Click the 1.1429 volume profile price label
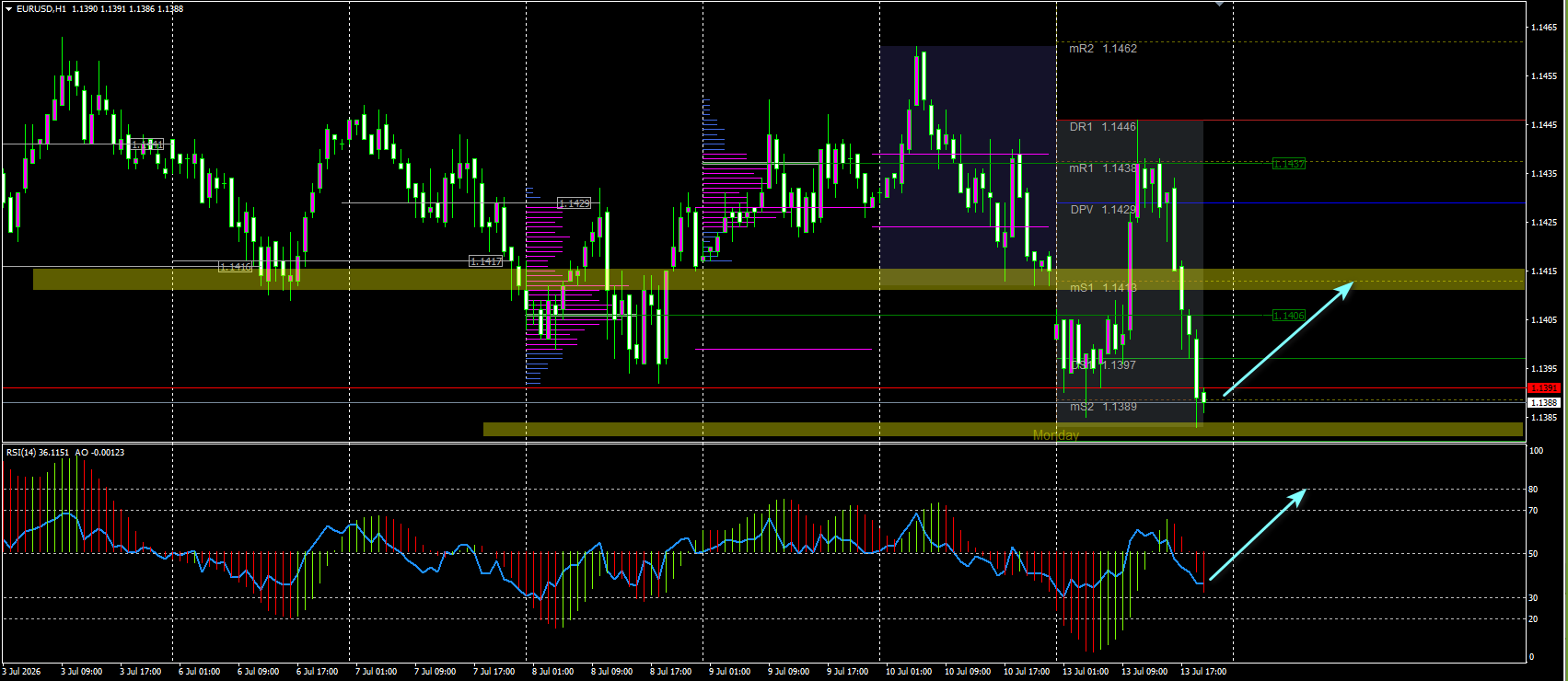 [x=575, y=203]
